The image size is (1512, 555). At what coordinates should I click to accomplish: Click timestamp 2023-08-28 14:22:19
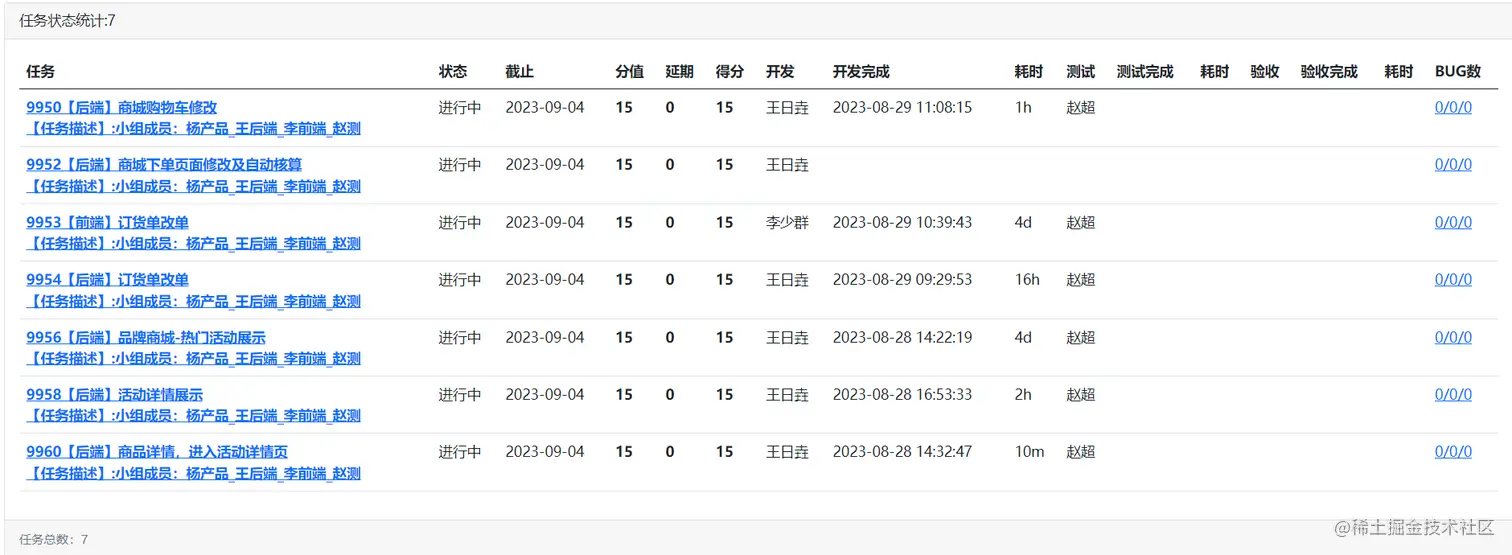pyautogui.click(x=902, y=337)
